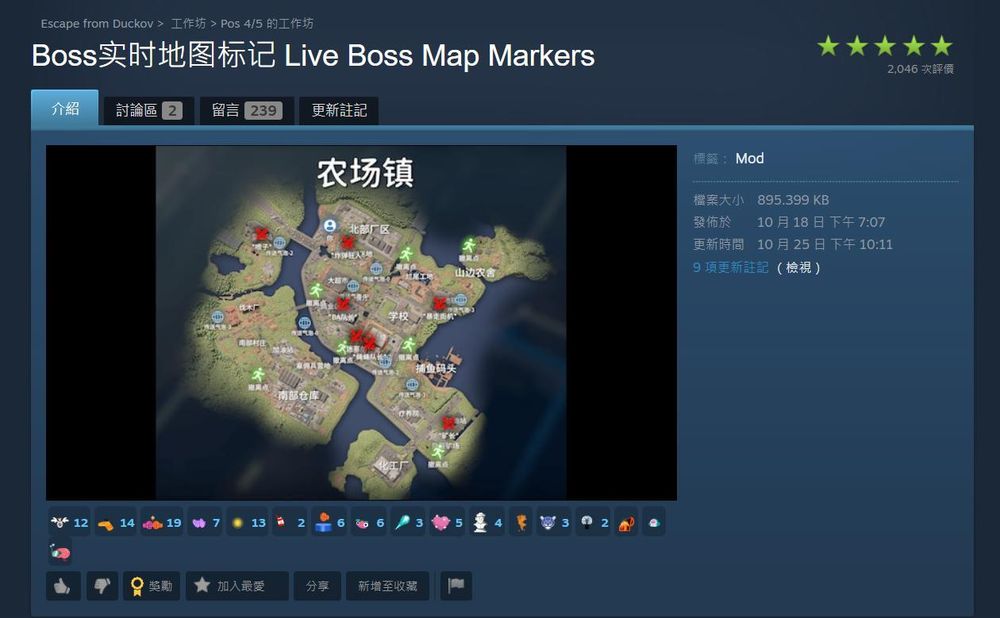Open the 留言 comments tab
This screenshot has height=618, width=1000.
pyautogui.click(x=247, y=110)
